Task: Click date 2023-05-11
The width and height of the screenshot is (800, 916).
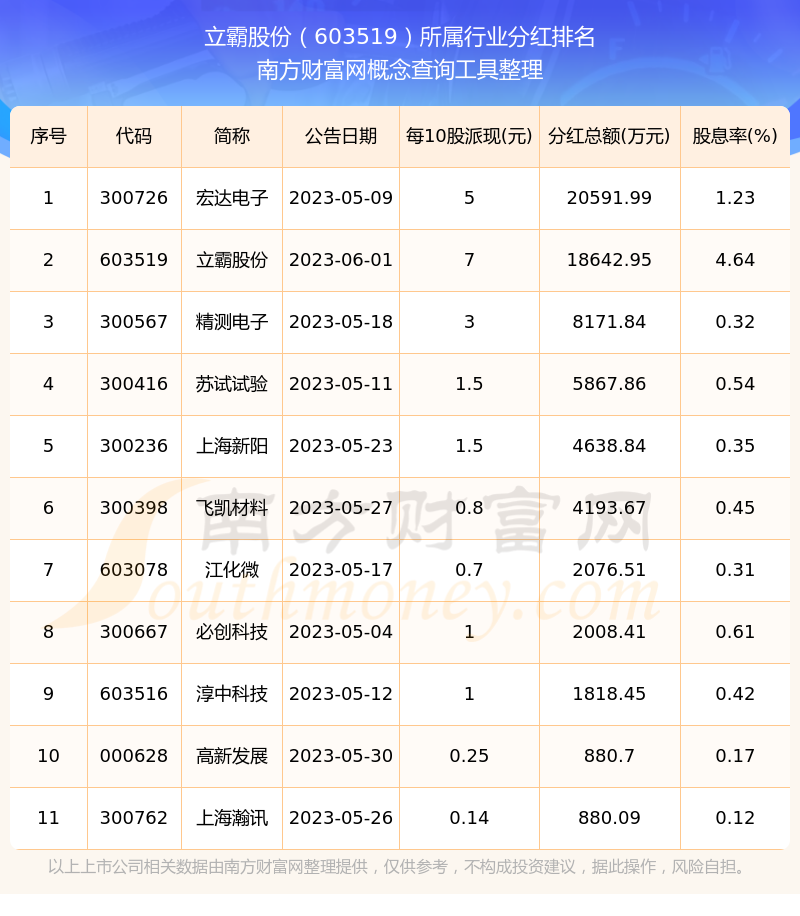Action: 341,384
